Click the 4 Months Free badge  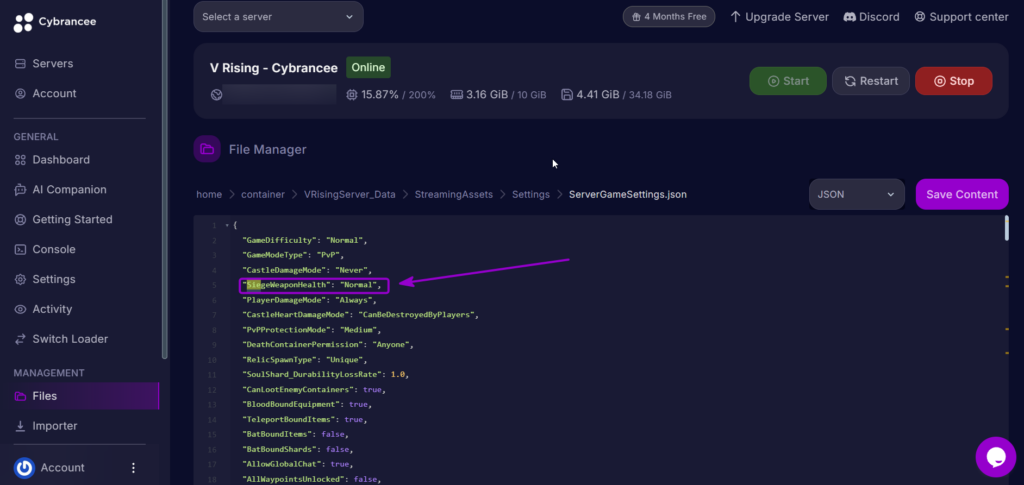pyautogui.click(x=669, y=17)
